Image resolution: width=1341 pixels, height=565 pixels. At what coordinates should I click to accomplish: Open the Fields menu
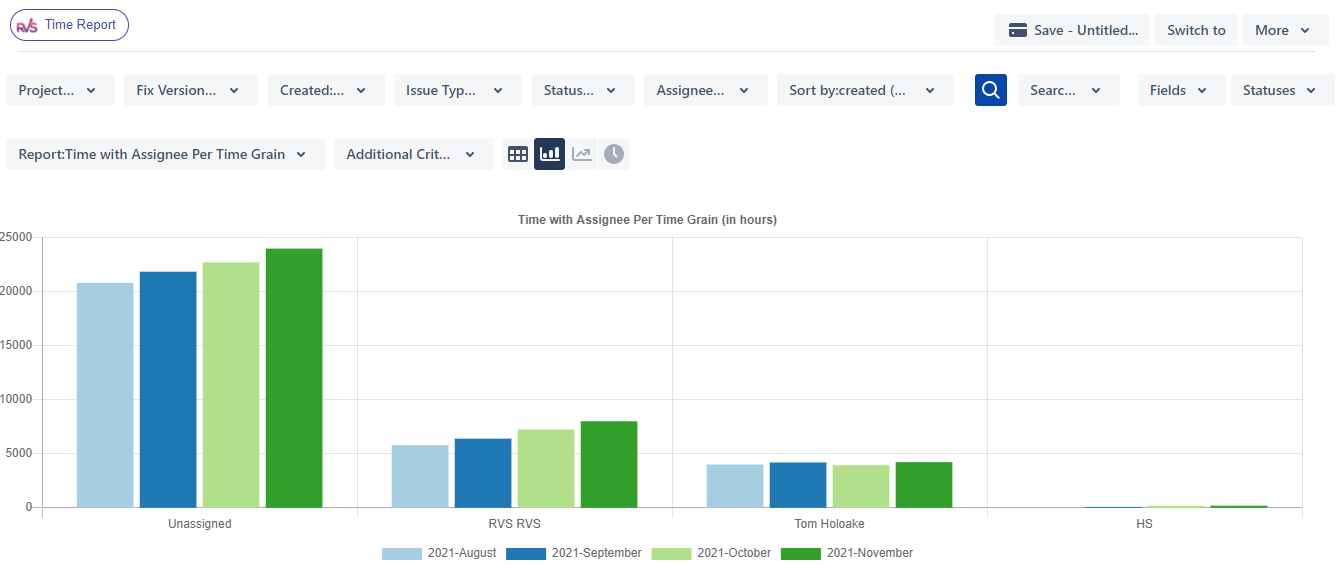(1179, 90)
